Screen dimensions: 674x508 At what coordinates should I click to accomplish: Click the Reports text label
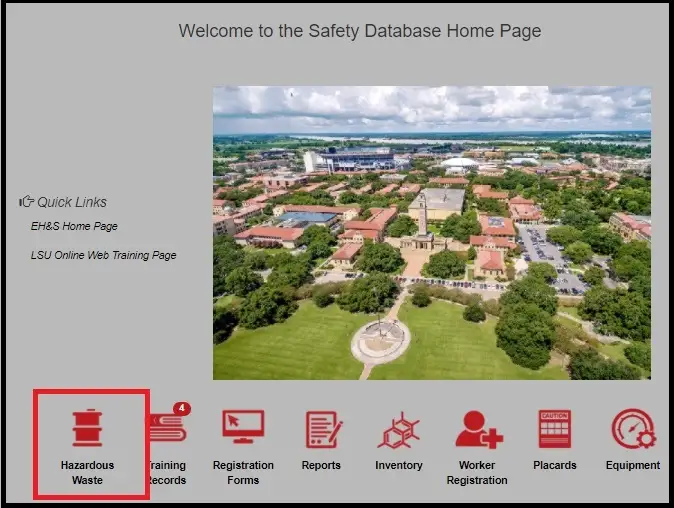[321, 466]
